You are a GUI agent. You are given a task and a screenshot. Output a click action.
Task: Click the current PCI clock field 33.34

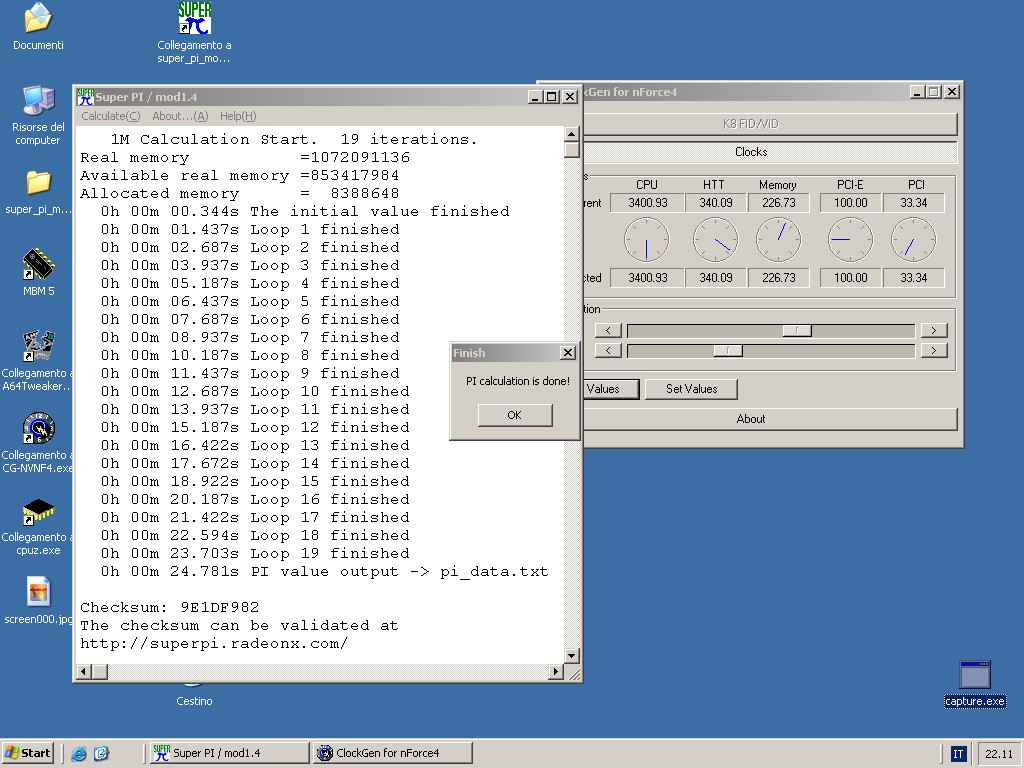coord(914,203)
